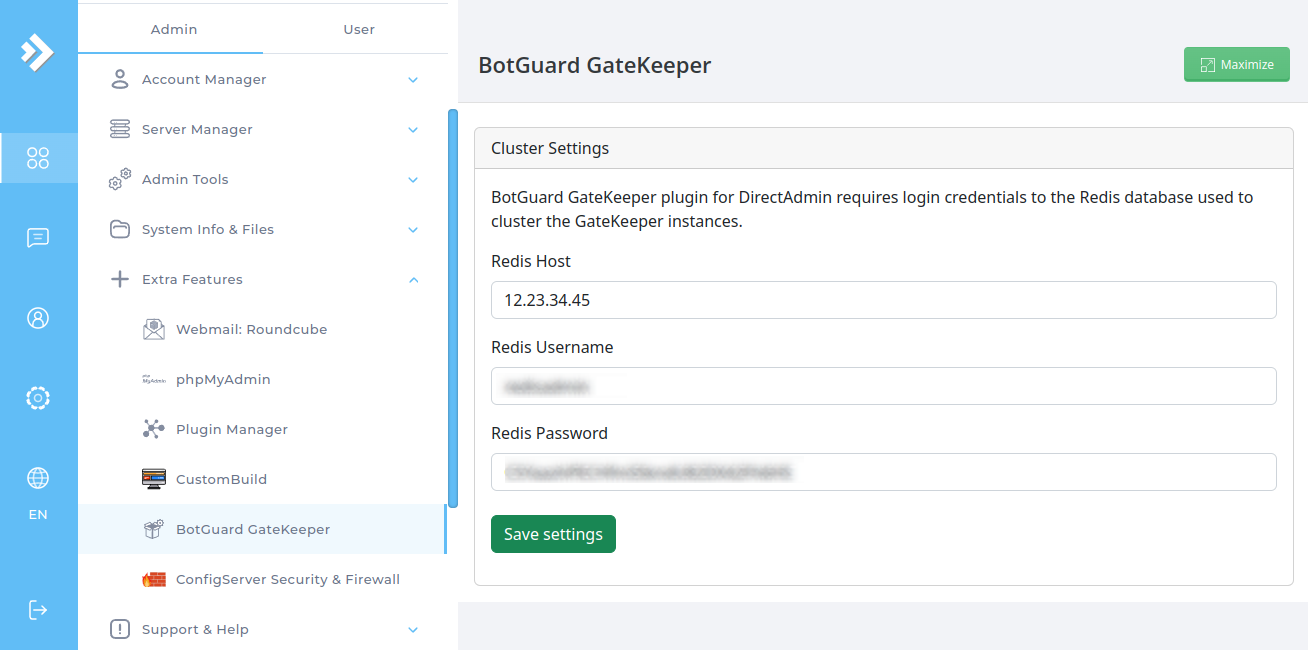Image resolution: width=1308 pixels, height=650 pixels.
Task: Open the messages chat icon
Action: click(38, 238)
